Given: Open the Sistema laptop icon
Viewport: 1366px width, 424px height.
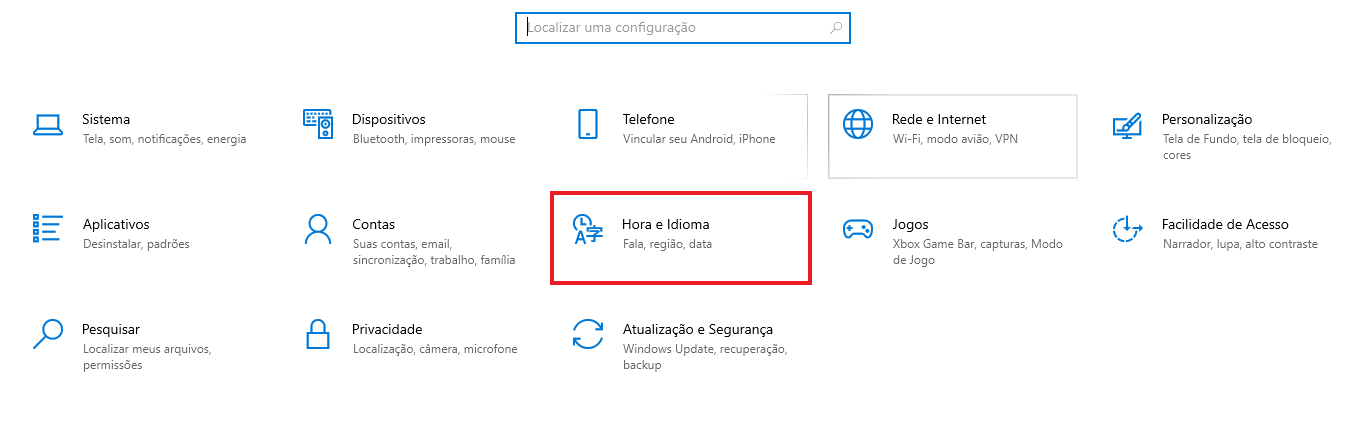Looking at the screenshot, I should tap(48, 124).
